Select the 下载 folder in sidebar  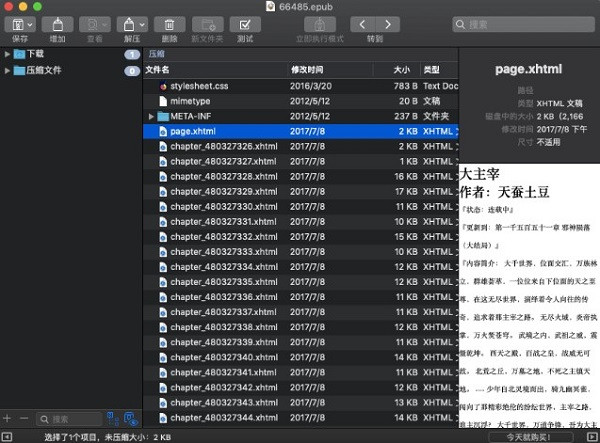point(35,54)
